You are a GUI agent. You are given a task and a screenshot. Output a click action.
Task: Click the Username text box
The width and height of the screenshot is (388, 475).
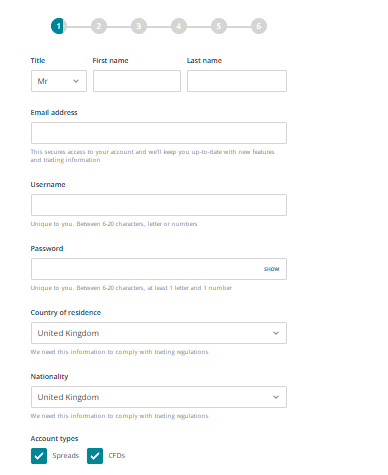159,205
